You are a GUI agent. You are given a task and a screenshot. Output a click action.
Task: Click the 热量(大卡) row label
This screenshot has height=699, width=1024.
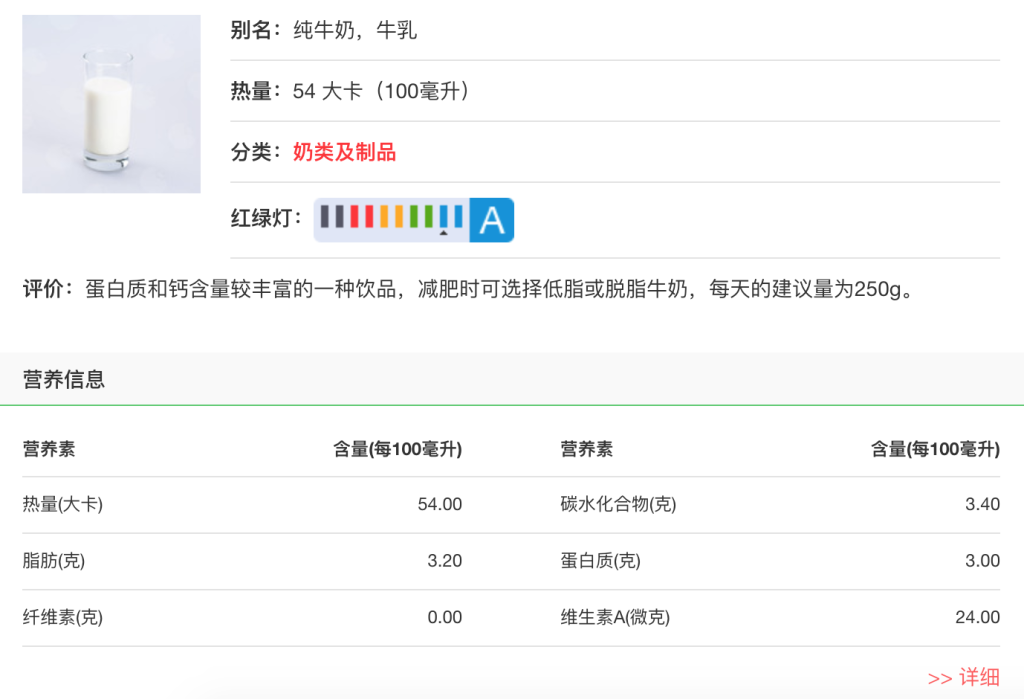pos(63,504)
